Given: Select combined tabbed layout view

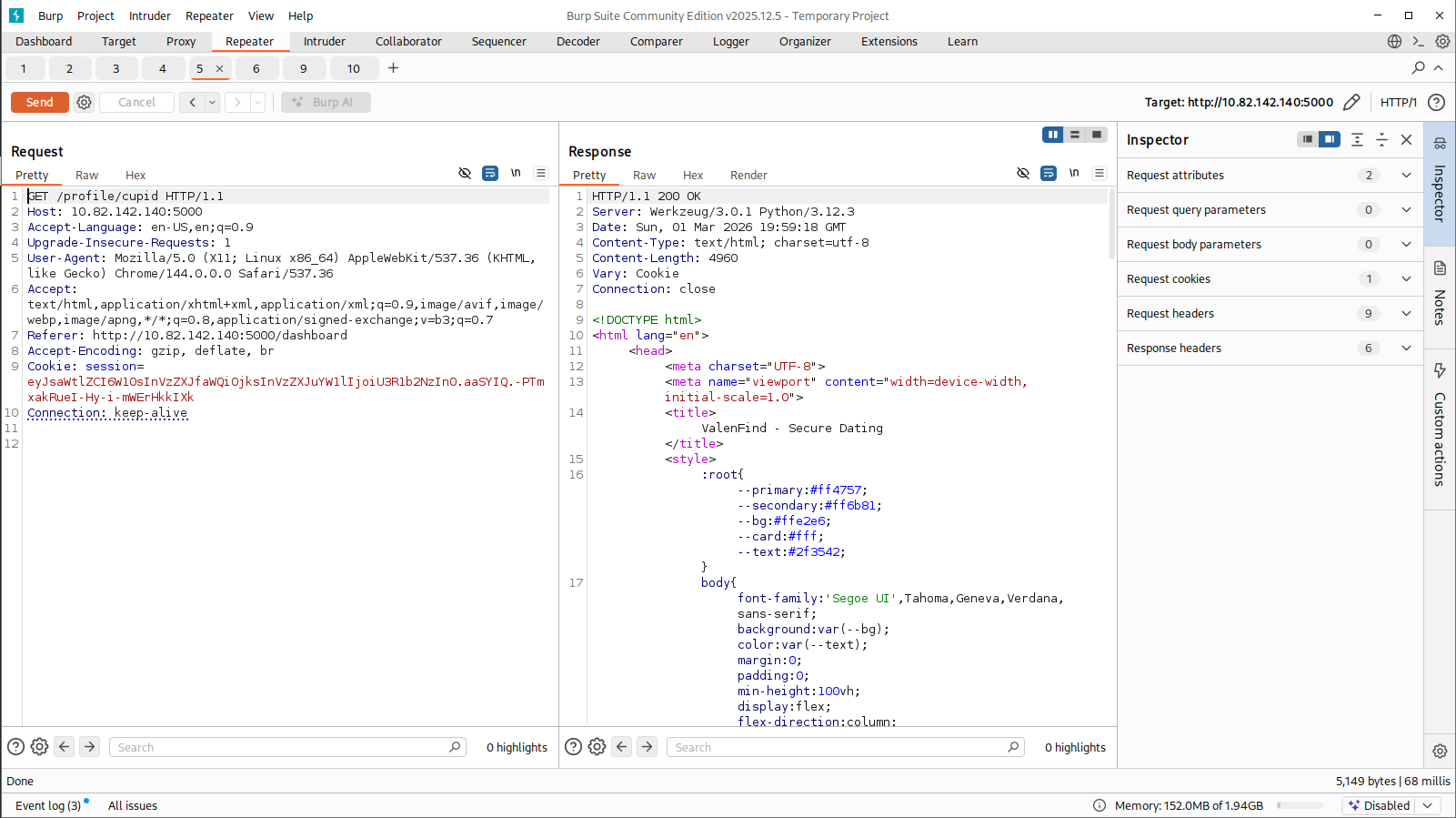Looking at the screenshot, I should click(1097, 135).
